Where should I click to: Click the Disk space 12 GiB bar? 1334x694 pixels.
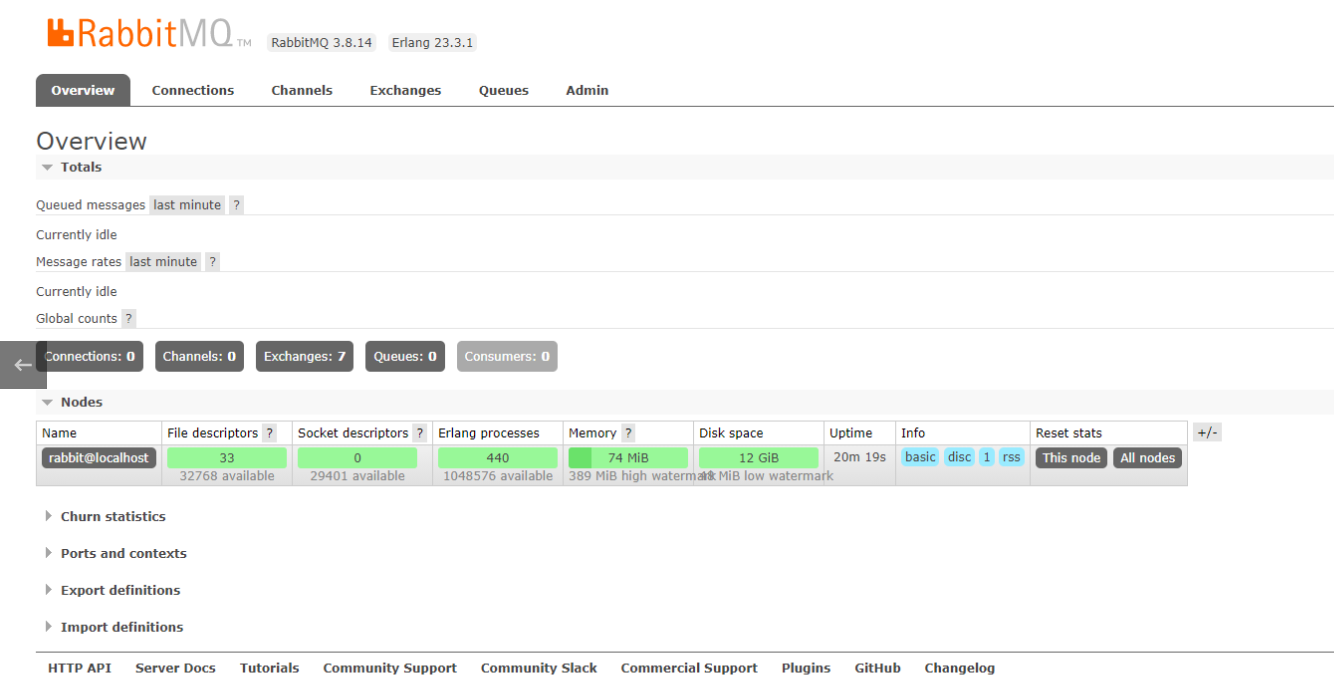(759, 458)
